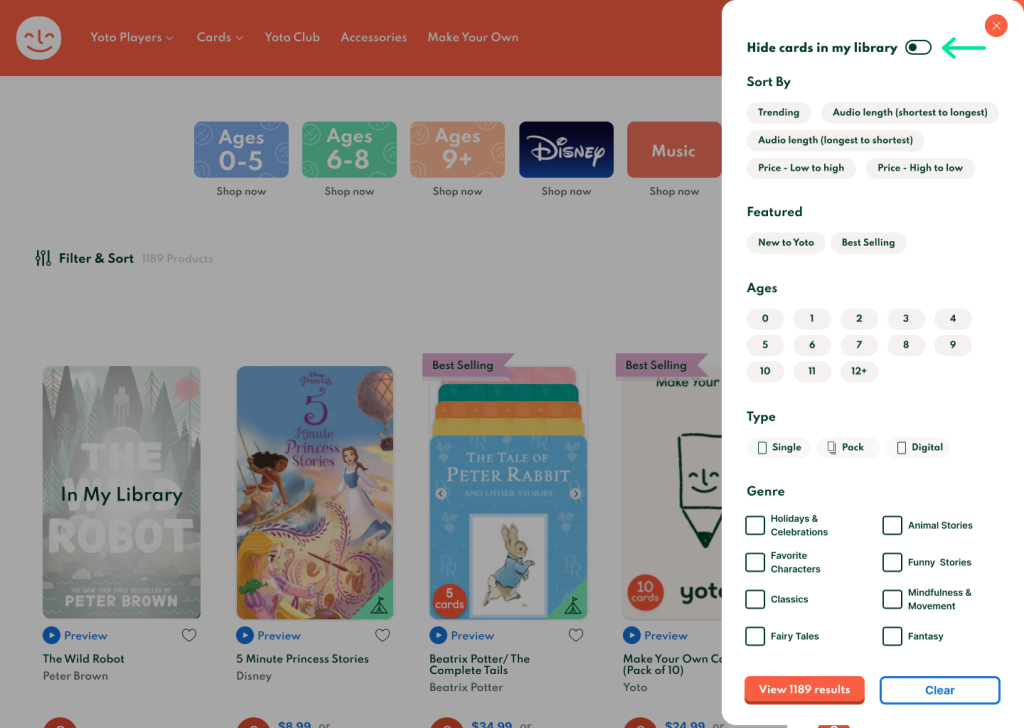This screenshot has width=1024, height=728.
Task: Check Mindfulness & Movement genre
Action: coord(892,599)
